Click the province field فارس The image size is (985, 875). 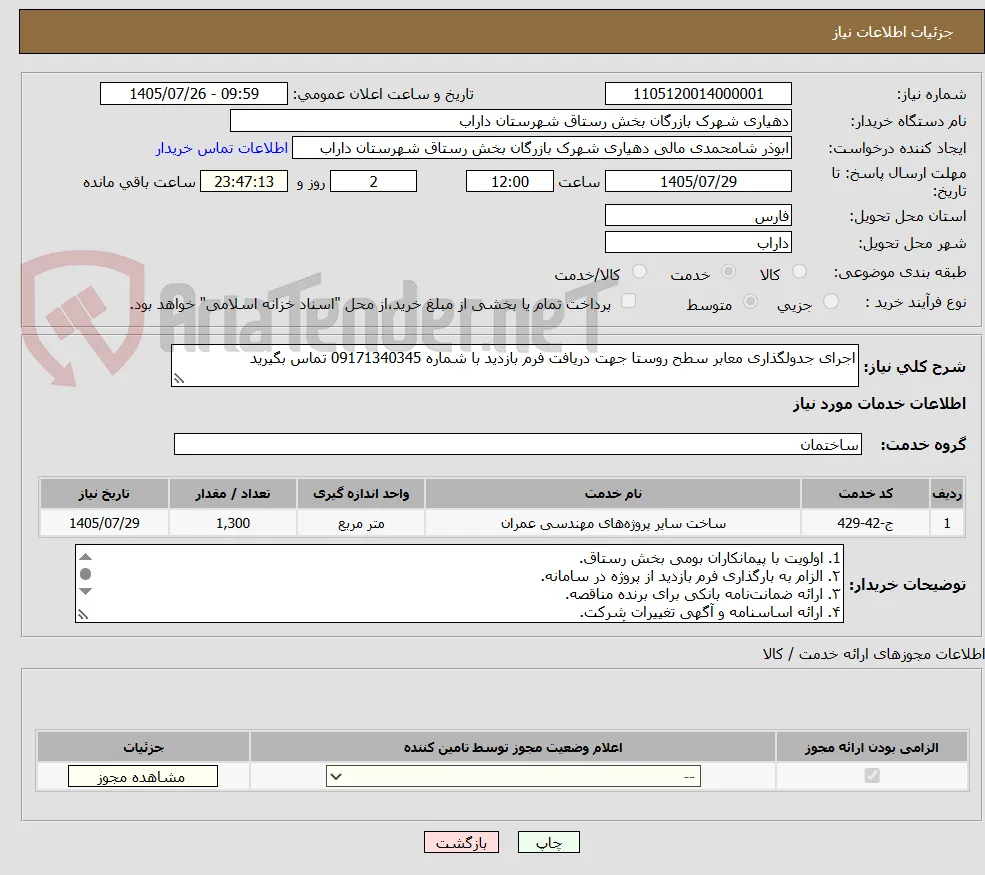pyautogui.click(x=698, y=215)
